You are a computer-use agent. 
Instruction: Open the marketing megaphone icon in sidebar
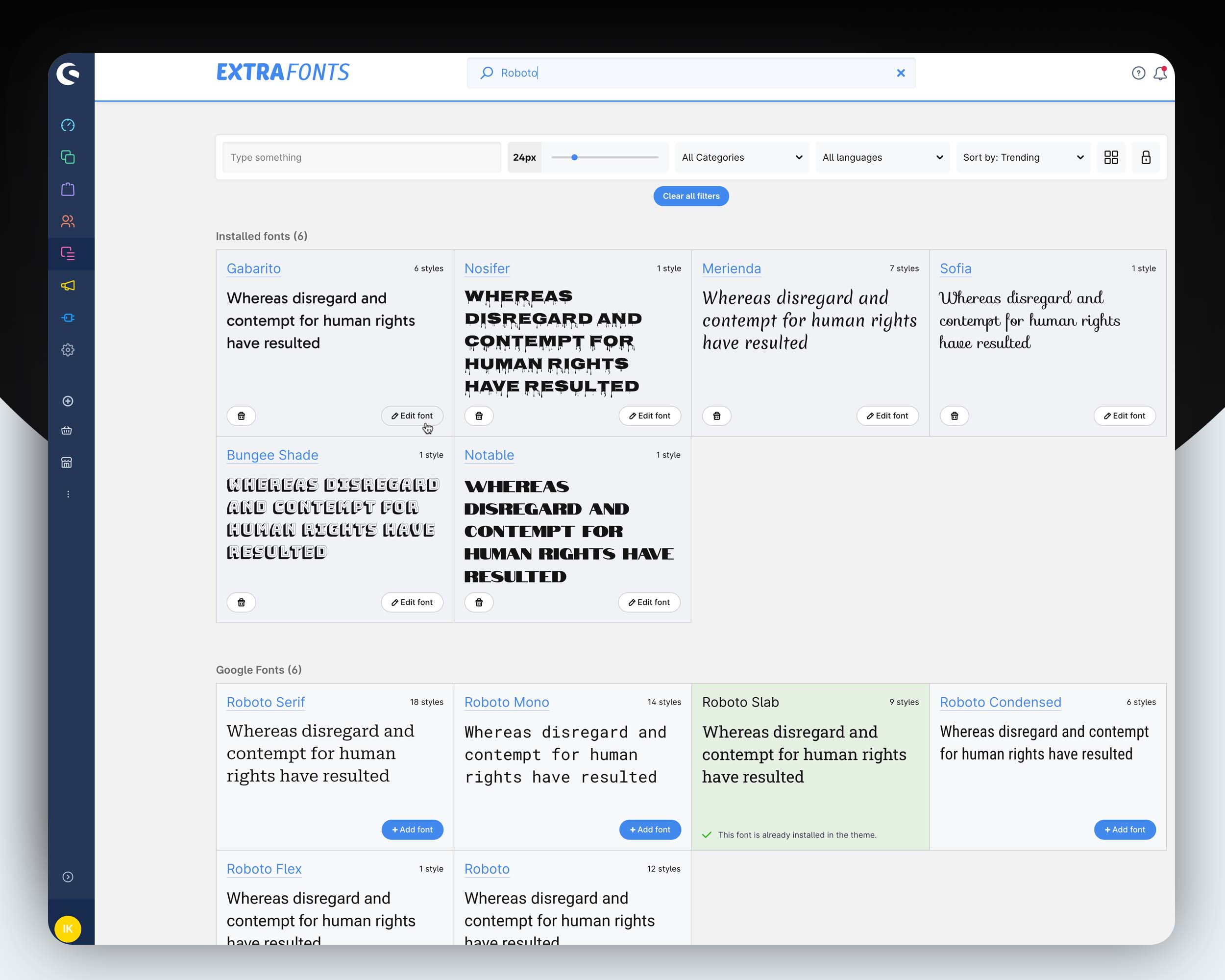(68, 285)
